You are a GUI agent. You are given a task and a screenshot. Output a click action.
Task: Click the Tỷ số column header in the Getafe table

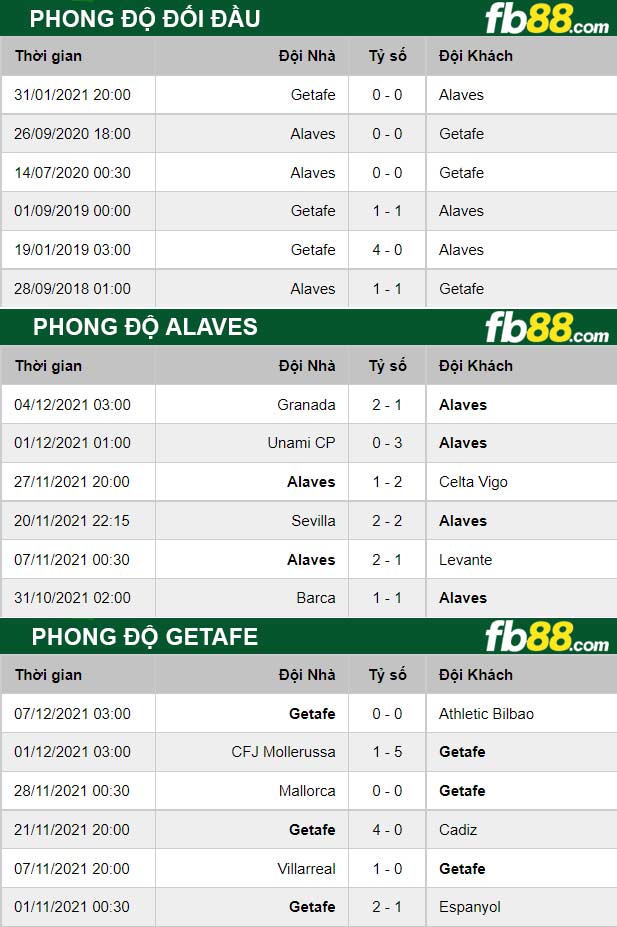387,675
